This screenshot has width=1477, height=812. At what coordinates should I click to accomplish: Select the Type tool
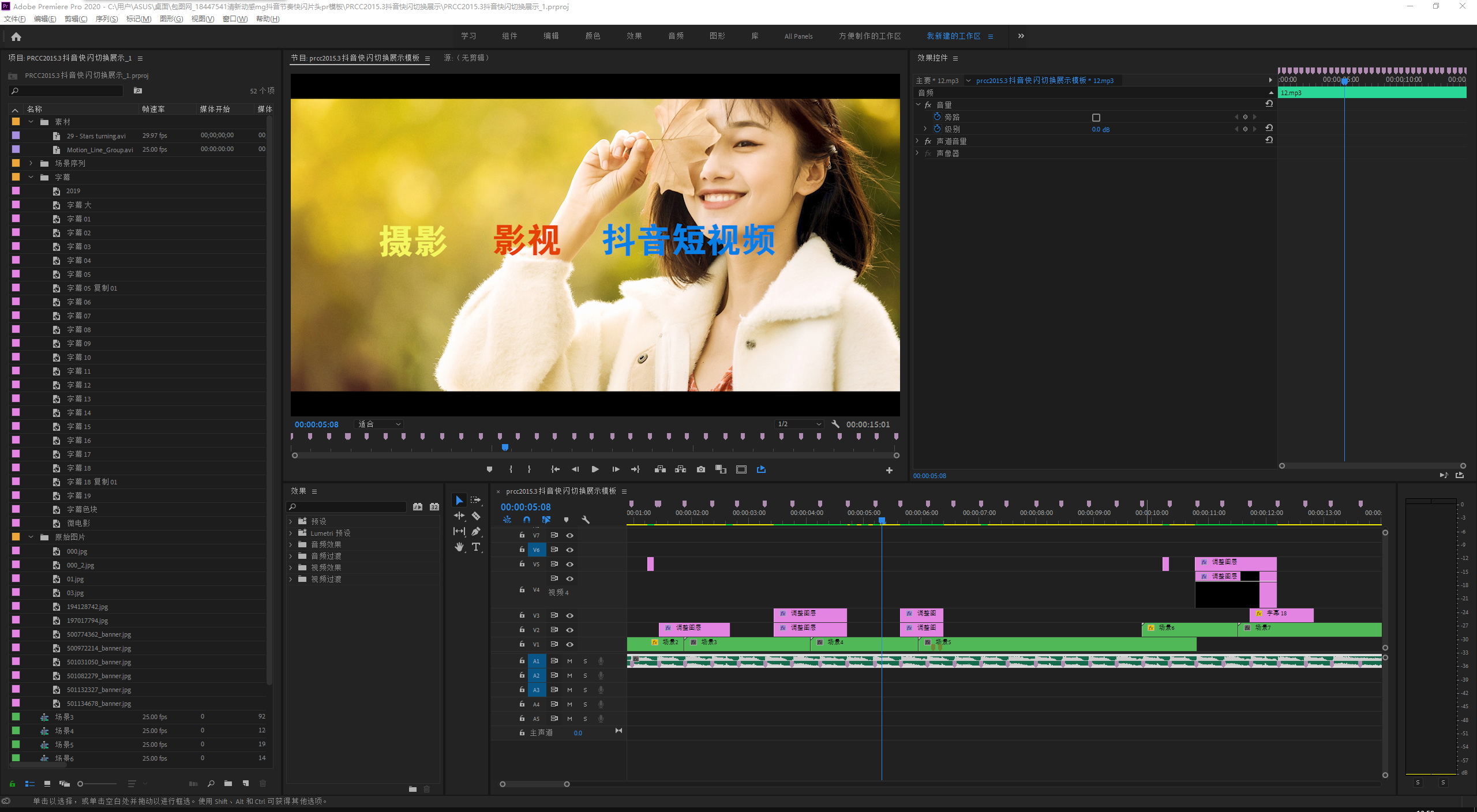476,547
